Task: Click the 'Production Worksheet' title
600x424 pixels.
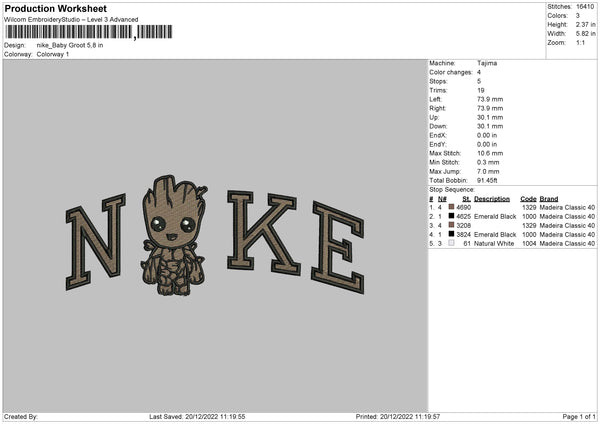Action: coord(55,8)
